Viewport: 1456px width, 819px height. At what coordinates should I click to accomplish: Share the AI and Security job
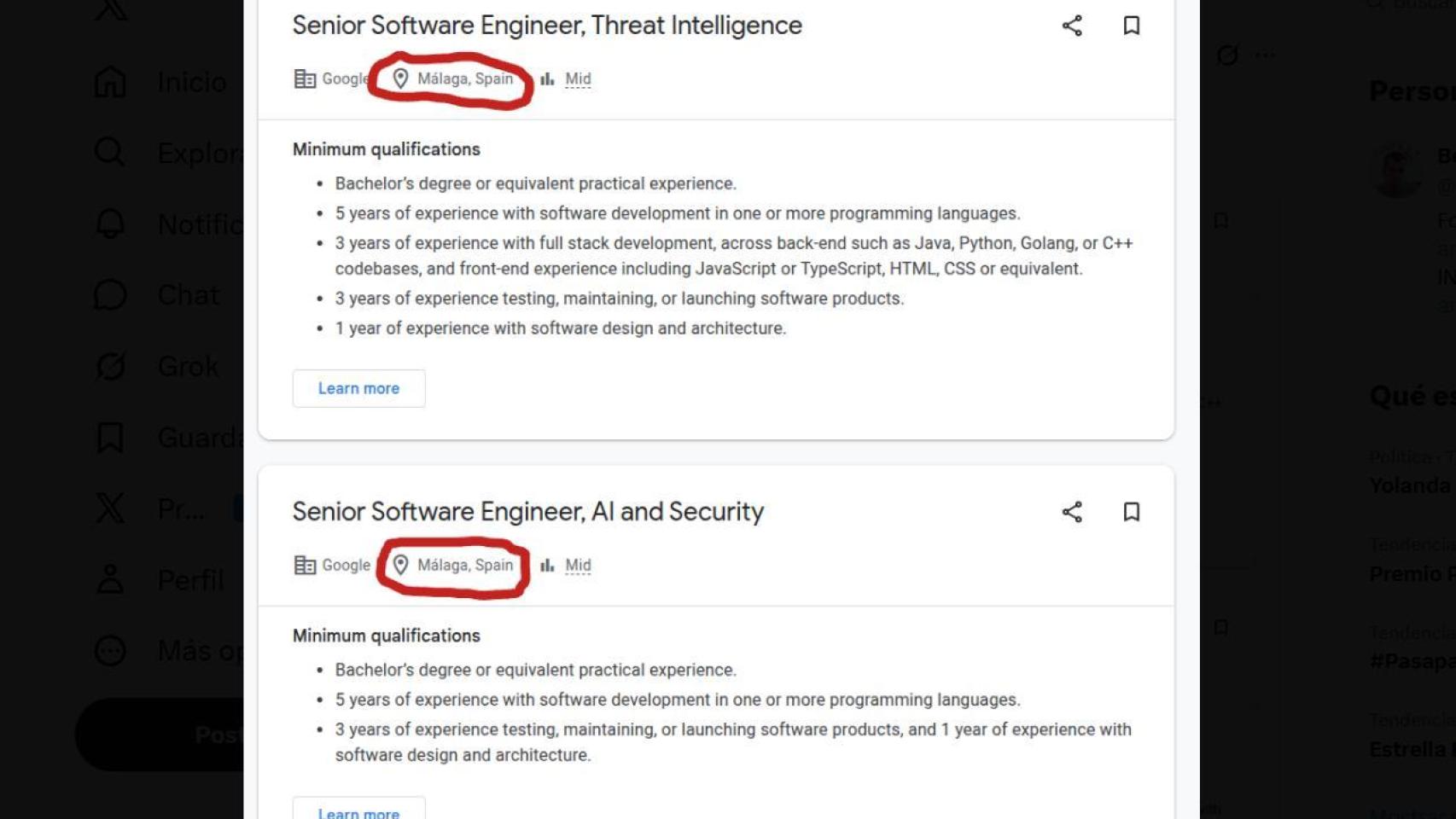pos(1072,512)
